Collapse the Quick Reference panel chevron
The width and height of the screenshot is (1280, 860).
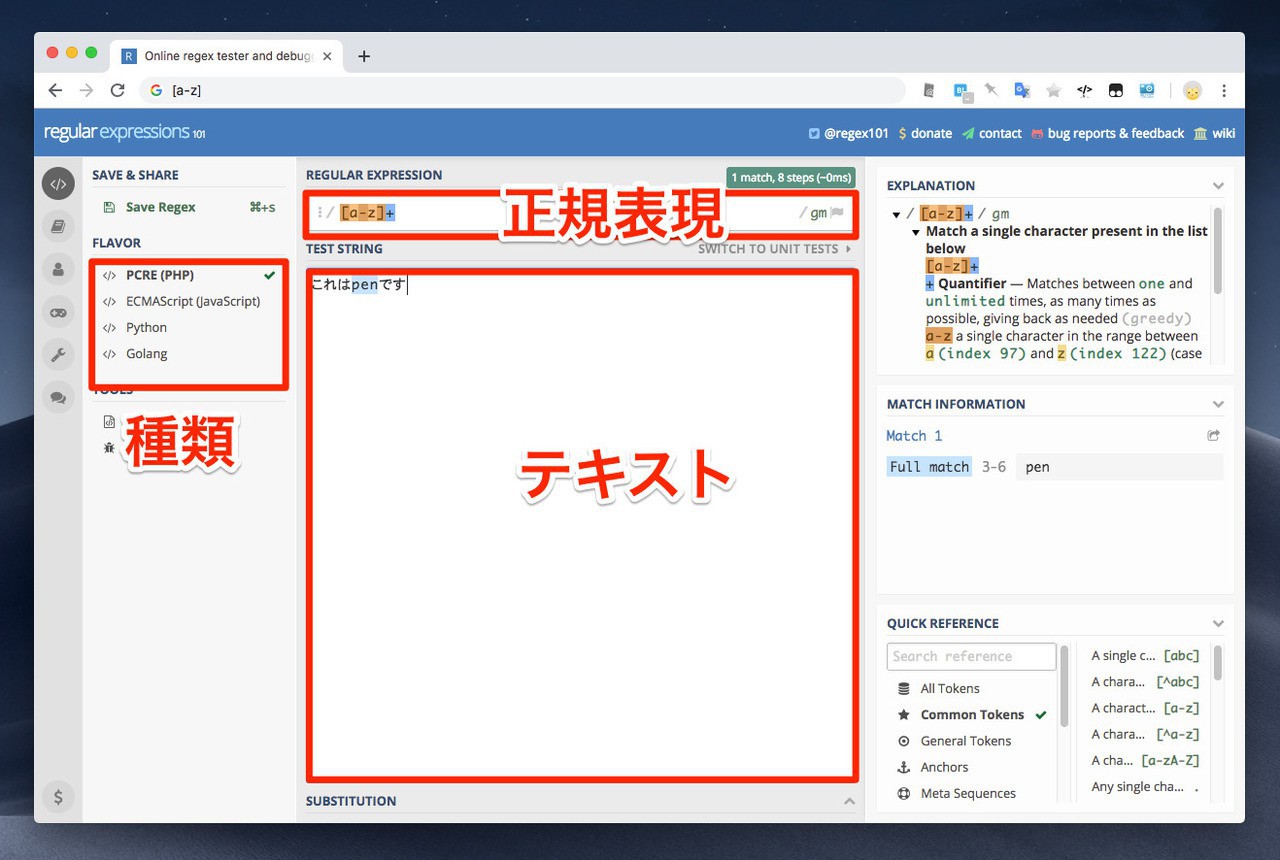1217,623
